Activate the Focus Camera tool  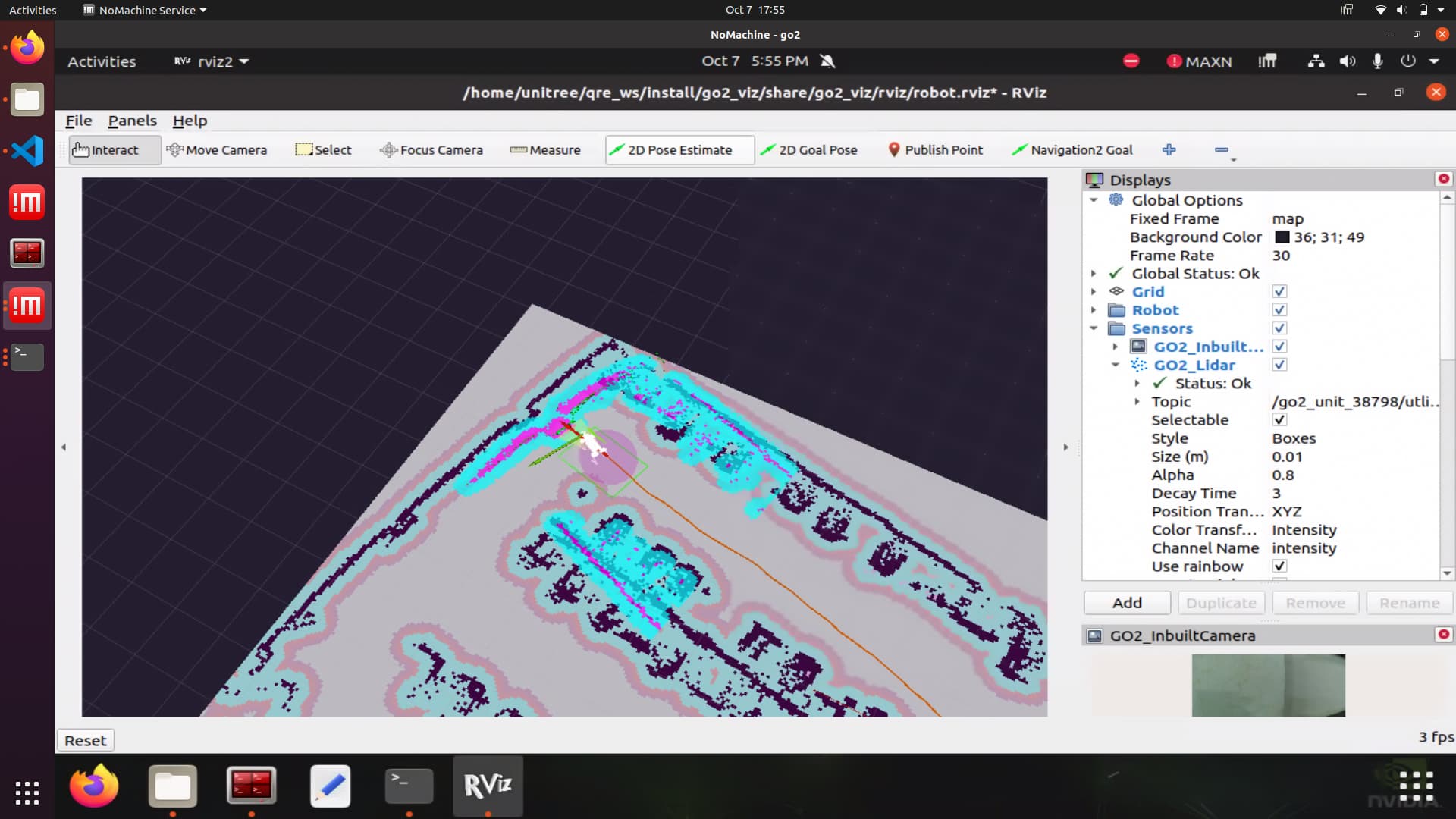click(x=431, y=150)
